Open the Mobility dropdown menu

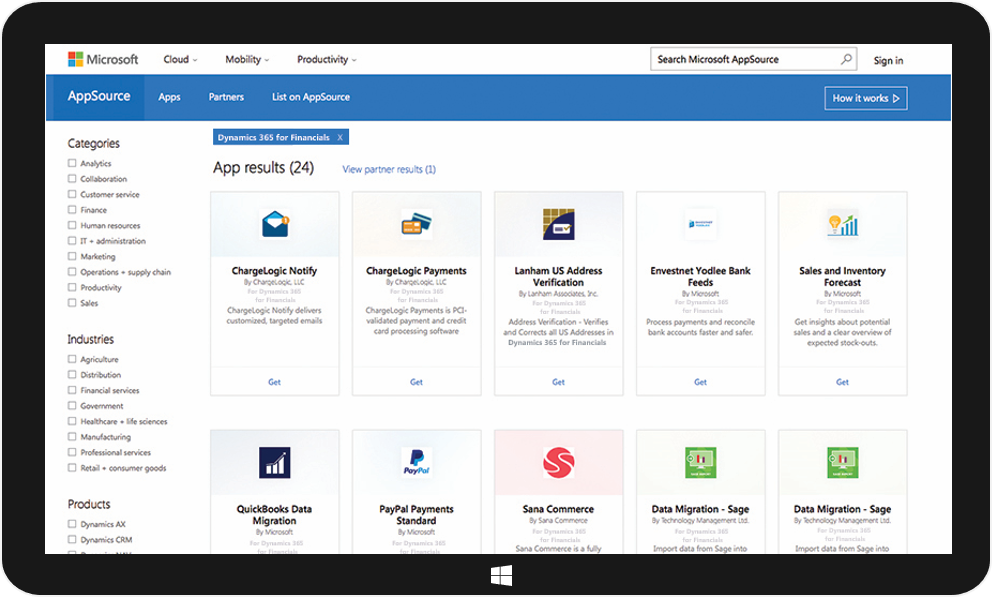click(x=248, y=60)
